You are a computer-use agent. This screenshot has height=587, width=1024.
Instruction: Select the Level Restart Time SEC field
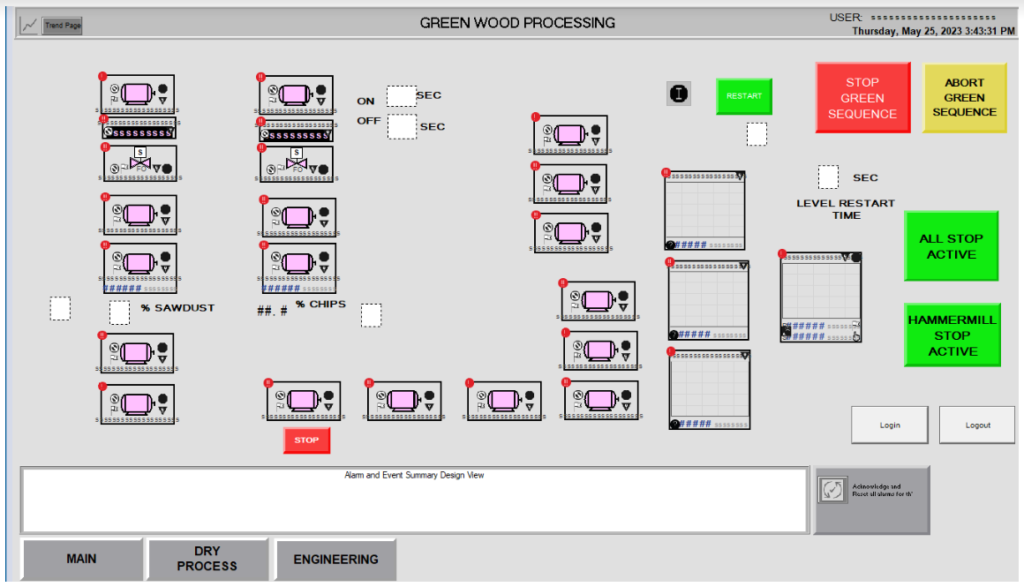(828, 177)
